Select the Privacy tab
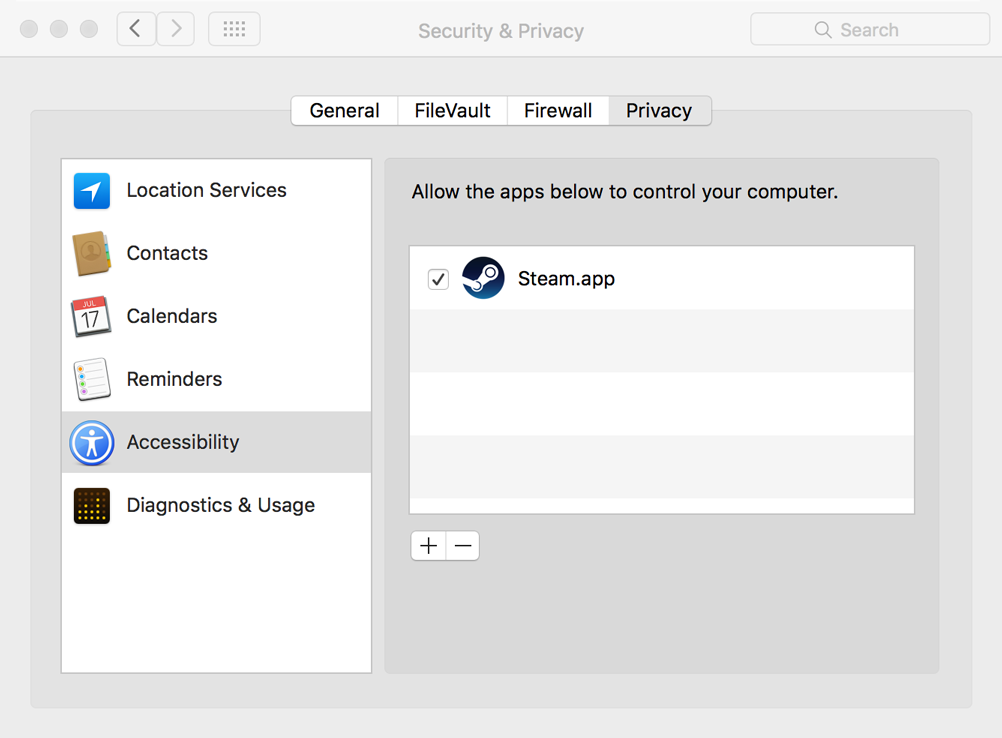Viewport: 1002px width, 738px height. 659,111
